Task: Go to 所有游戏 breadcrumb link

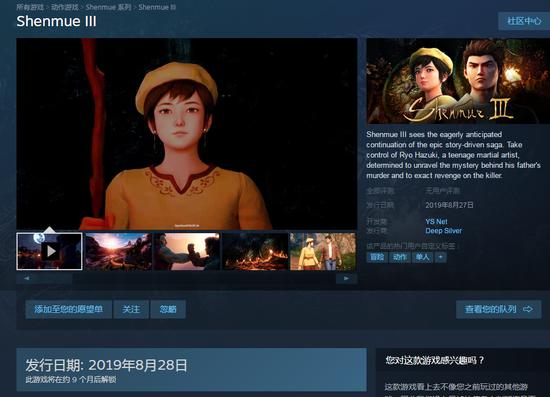Action: coord(30,7)
